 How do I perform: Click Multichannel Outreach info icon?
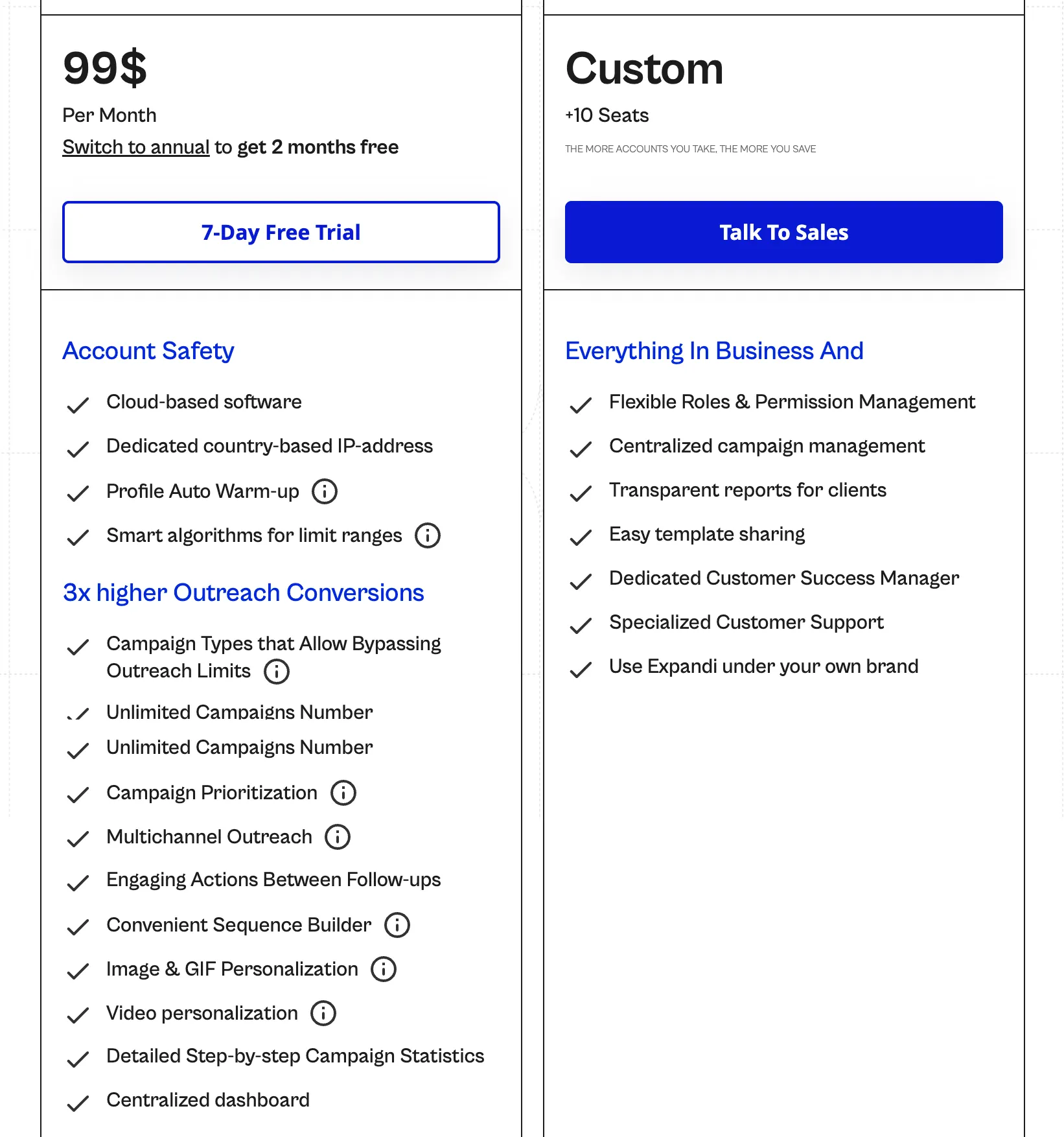coord(338,837)
